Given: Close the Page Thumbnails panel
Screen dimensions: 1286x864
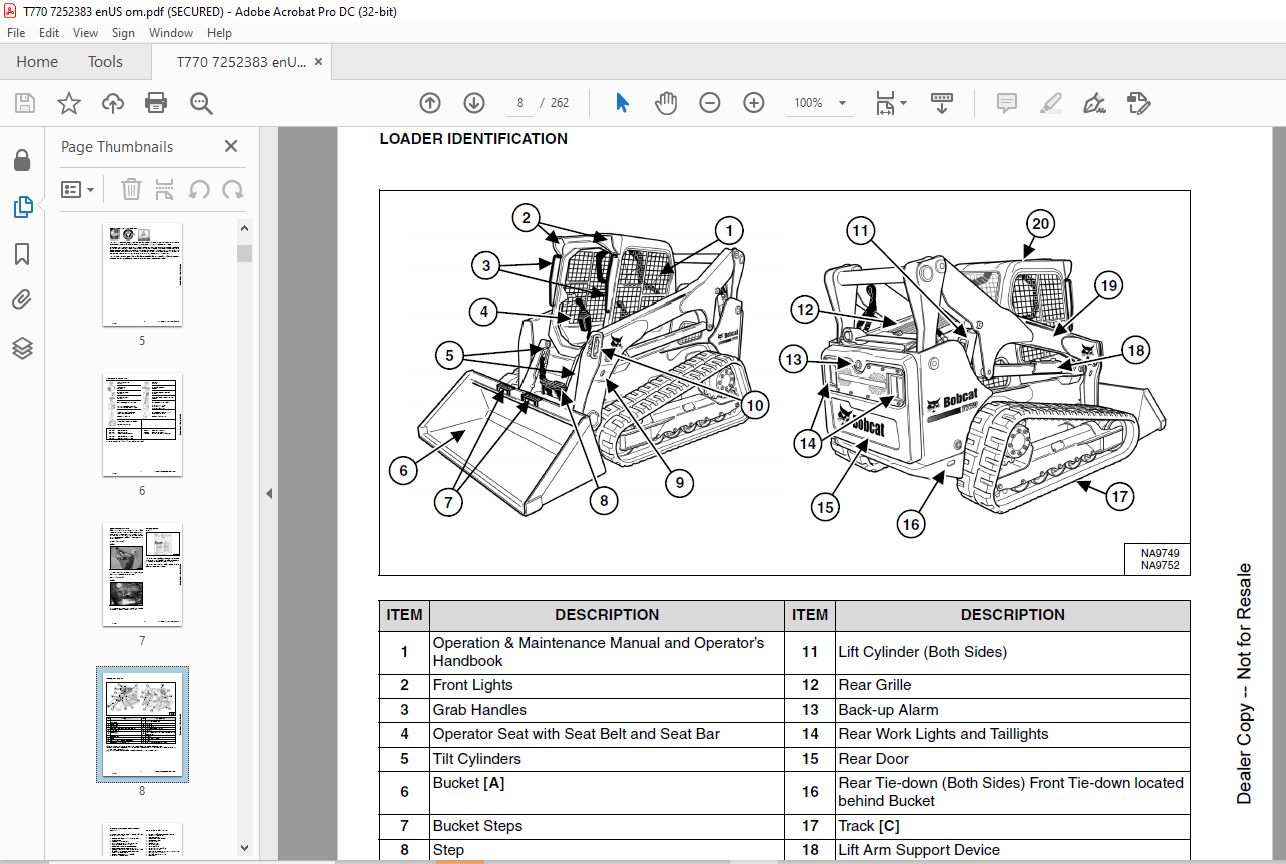Looking at the screenshot, I should tap(231, 146).
